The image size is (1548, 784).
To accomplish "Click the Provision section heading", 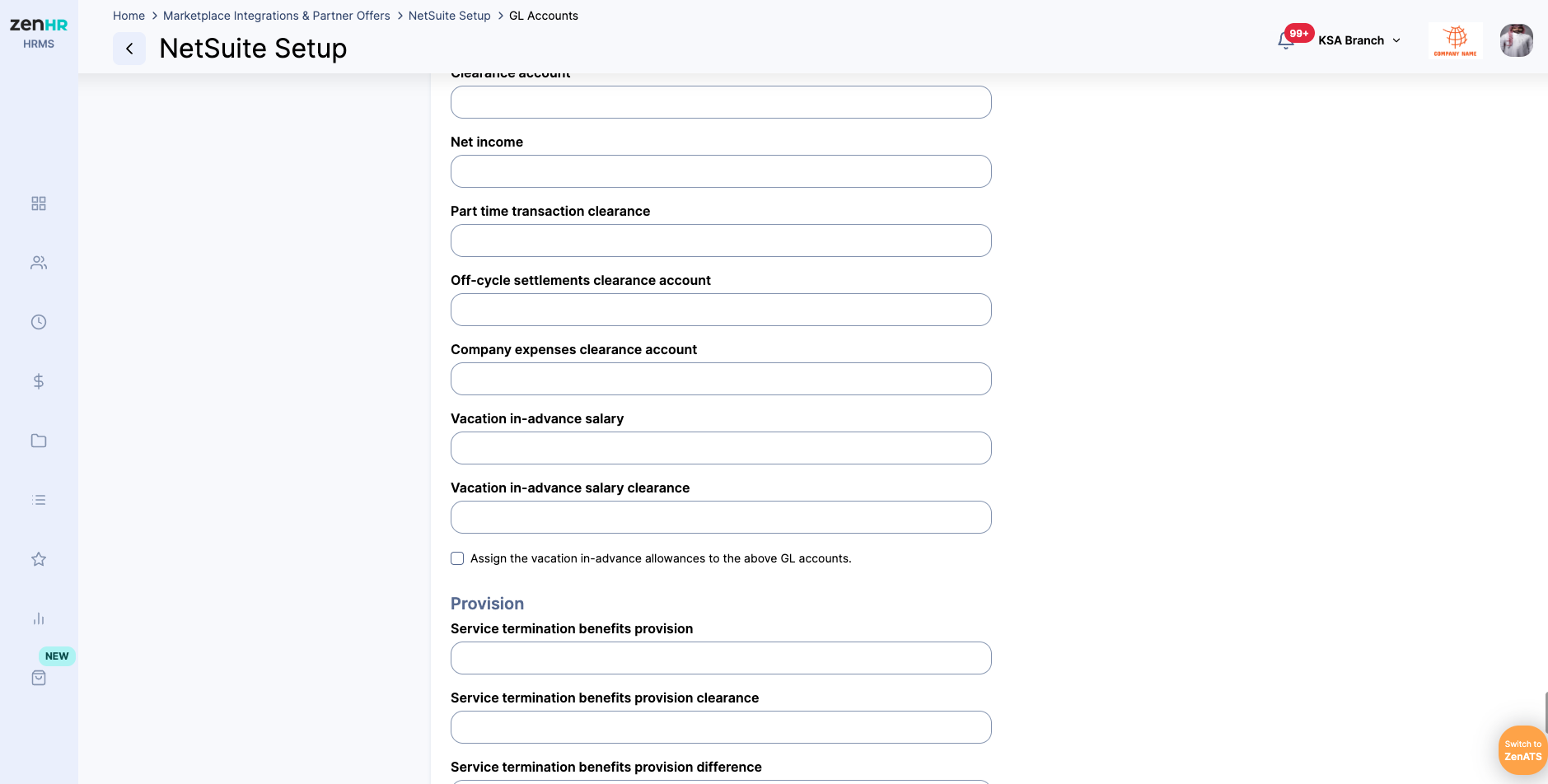I will coord(487,604).
